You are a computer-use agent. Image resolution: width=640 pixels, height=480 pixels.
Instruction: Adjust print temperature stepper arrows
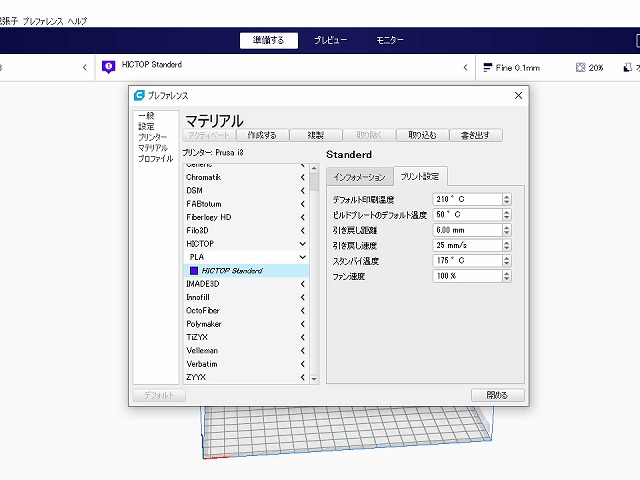tap(507, 199)
